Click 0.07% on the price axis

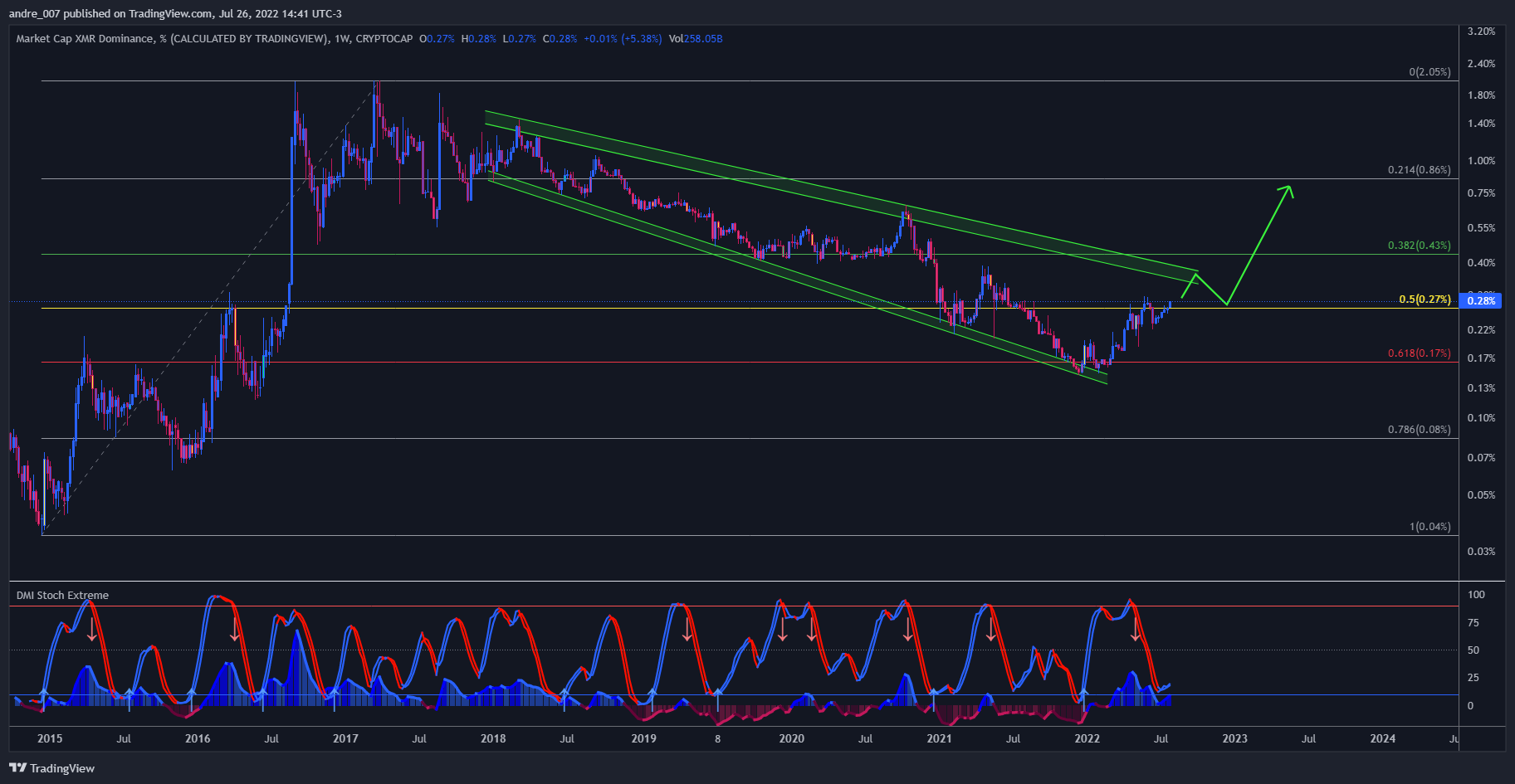click(x=1482, y=457)
